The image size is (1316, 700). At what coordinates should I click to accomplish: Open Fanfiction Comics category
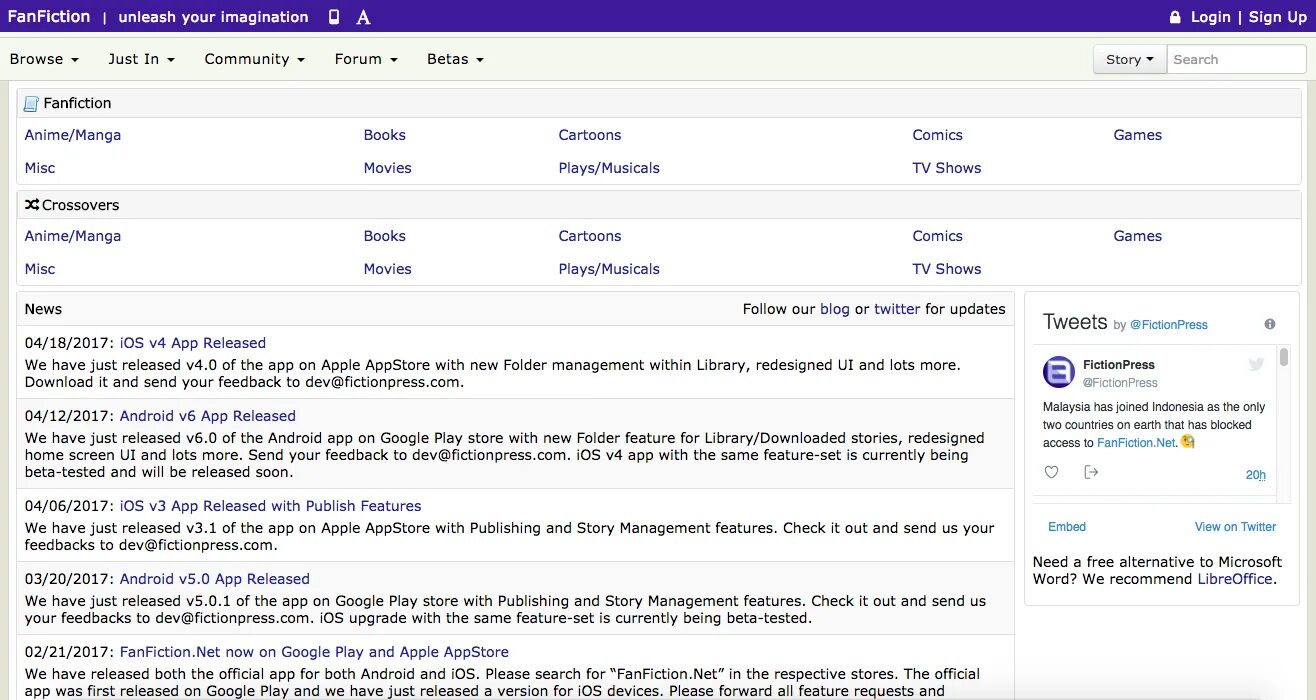[938, 135]
